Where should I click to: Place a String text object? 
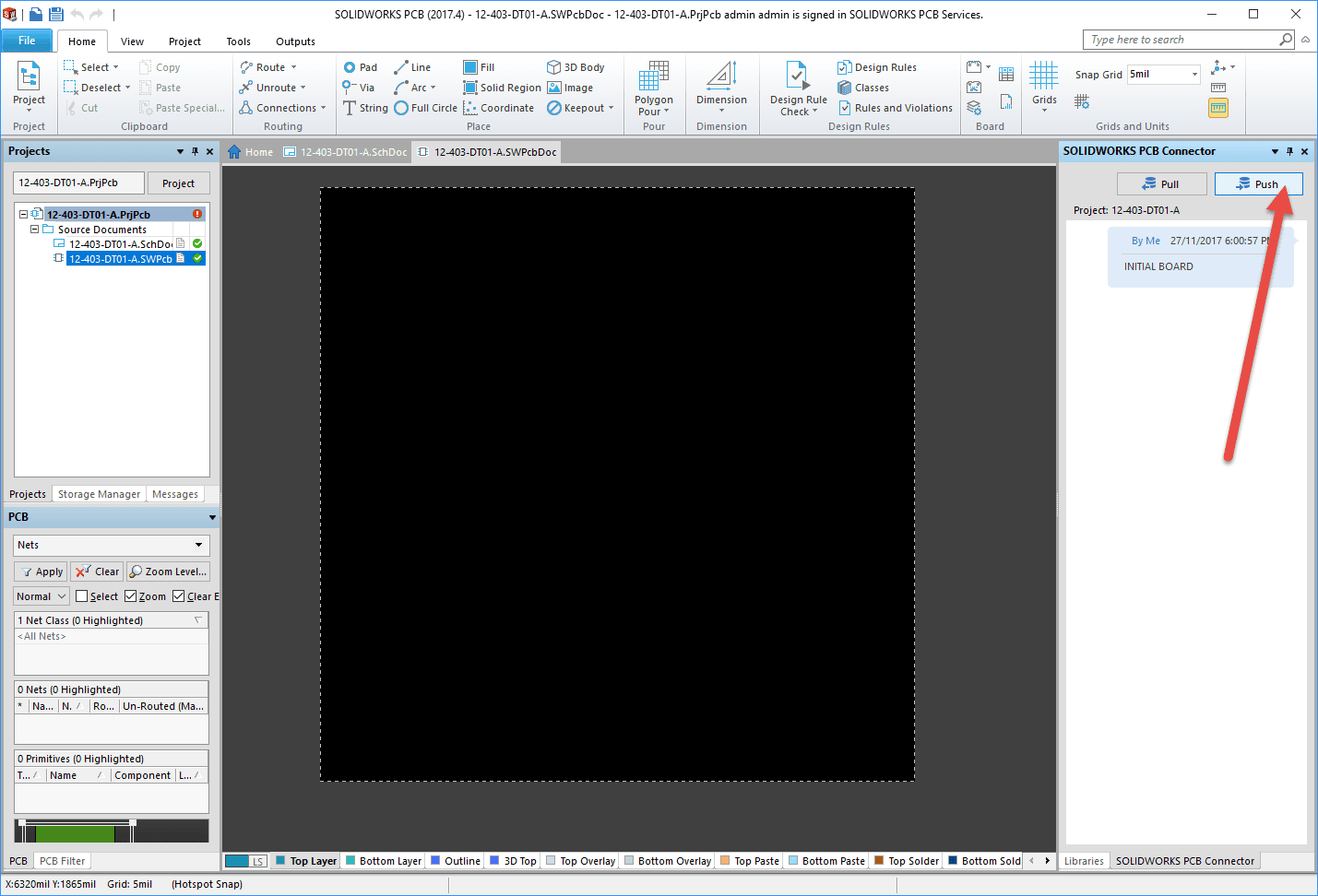(x=365, y=108)
